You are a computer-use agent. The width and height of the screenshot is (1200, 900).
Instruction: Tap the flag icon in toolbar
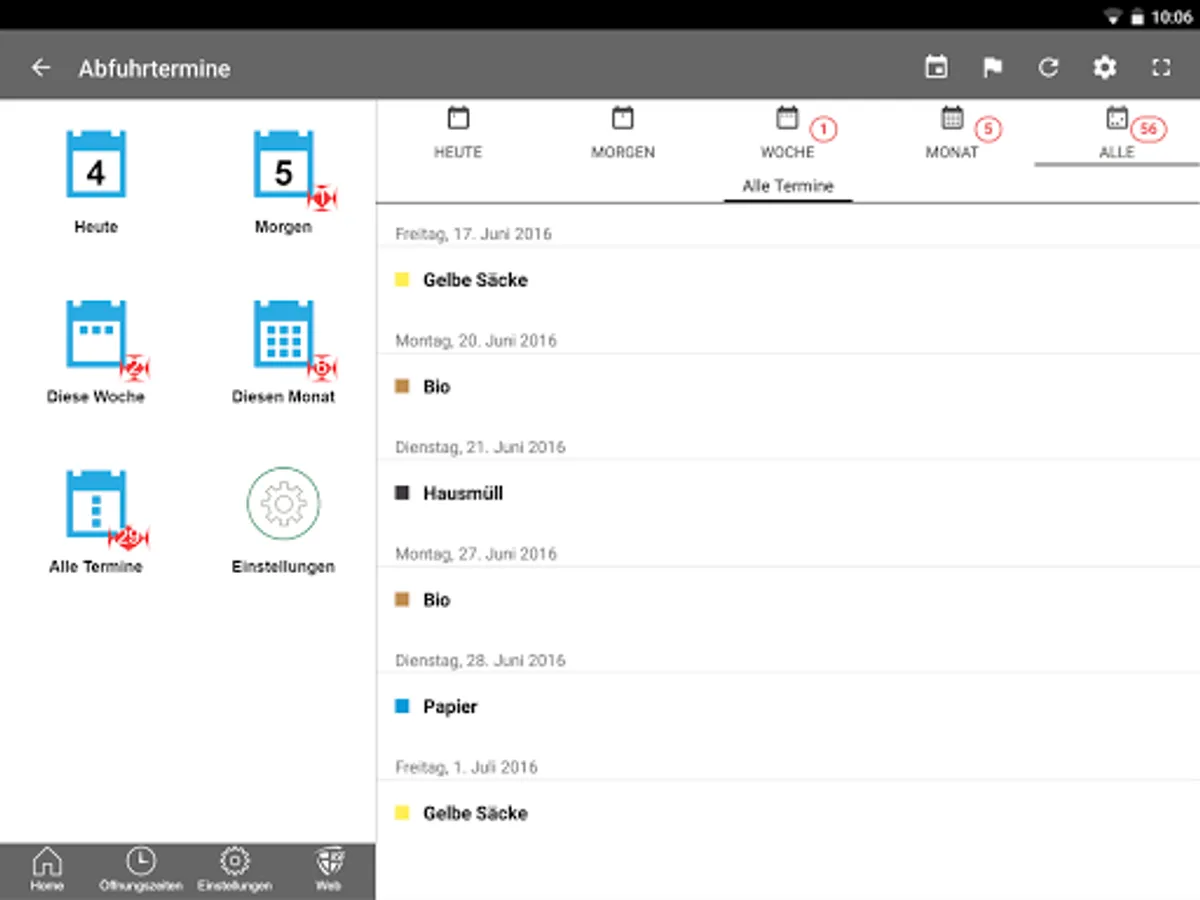point(992,68)
